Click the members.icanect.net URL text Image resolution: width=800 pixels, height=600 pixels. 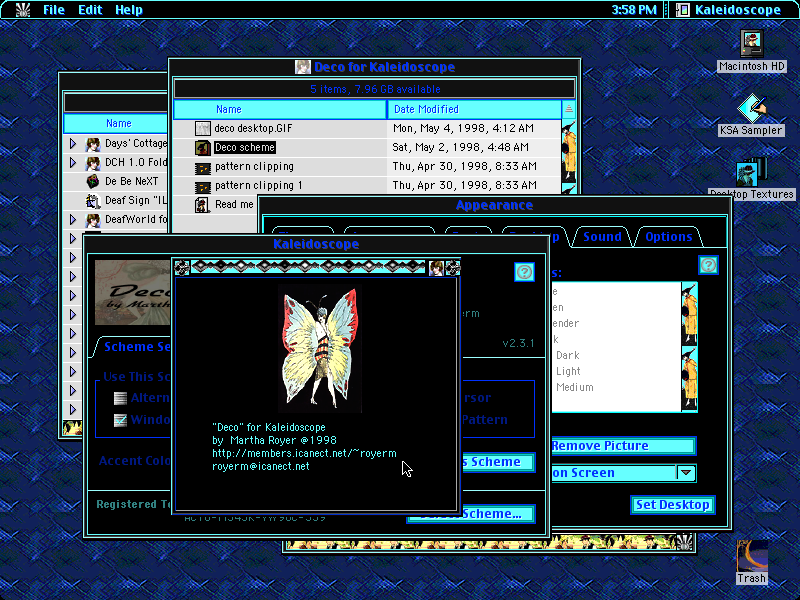click(x=304, y=453)
